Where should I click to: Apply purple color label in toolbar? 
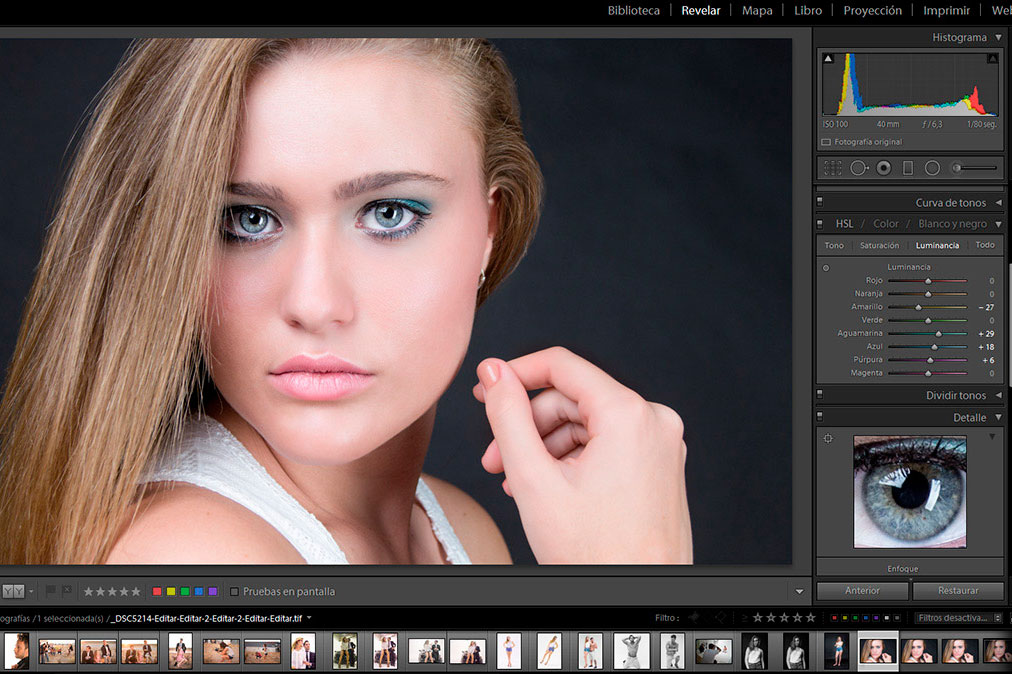213,591
